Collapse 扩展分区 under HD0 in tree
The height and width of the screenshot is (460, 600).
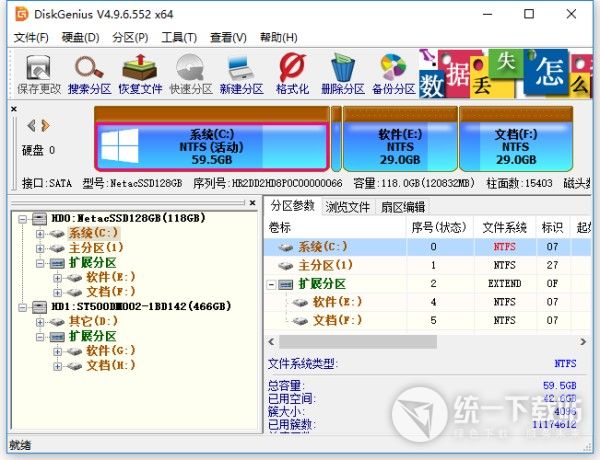pyautogui.click(x=40, y=263)
